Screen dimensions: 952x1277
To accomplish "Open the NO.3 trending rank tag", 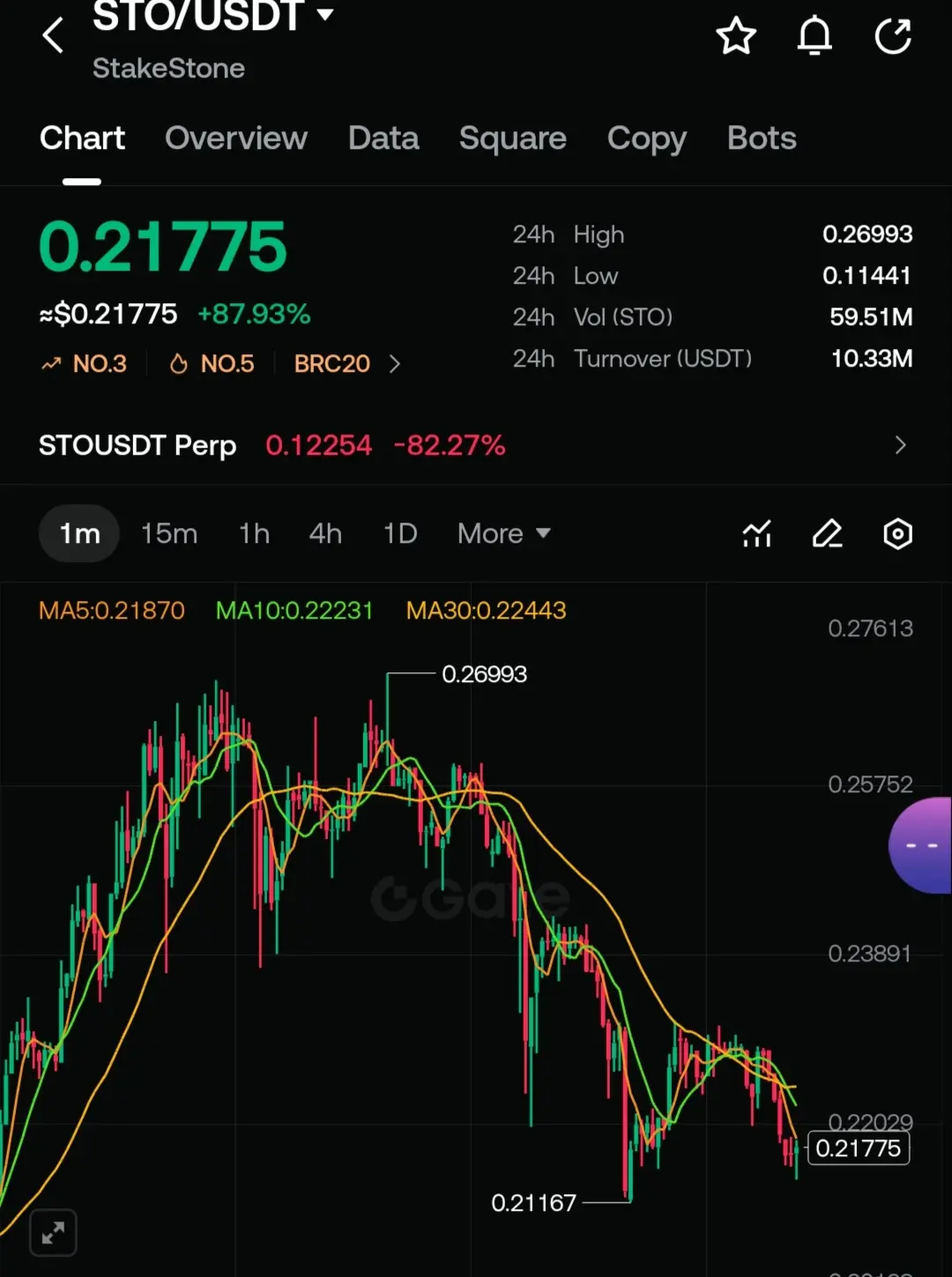I will coord(84,364).
